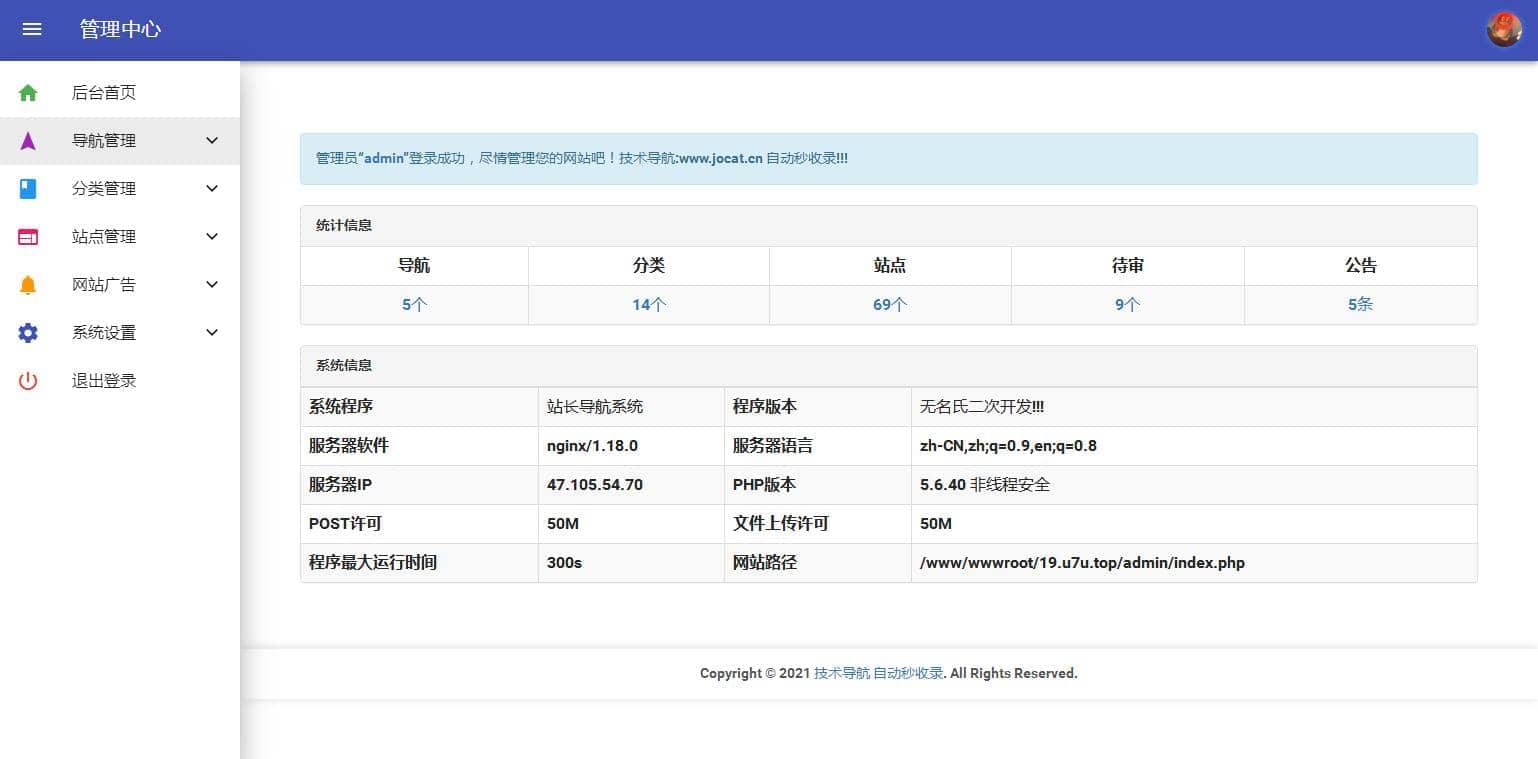Image resolution: width=1538 pixels, height=759 pixels.
Task: Expand the 分类管理 chevron
Action: click(212, 189)
